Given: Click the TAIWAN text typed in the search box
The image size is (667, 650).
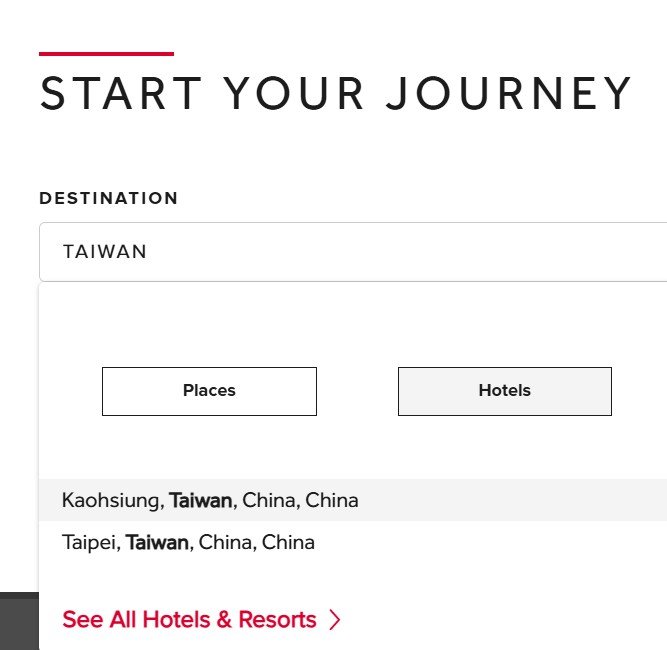Looking at the screenshot, I should 105,252.
